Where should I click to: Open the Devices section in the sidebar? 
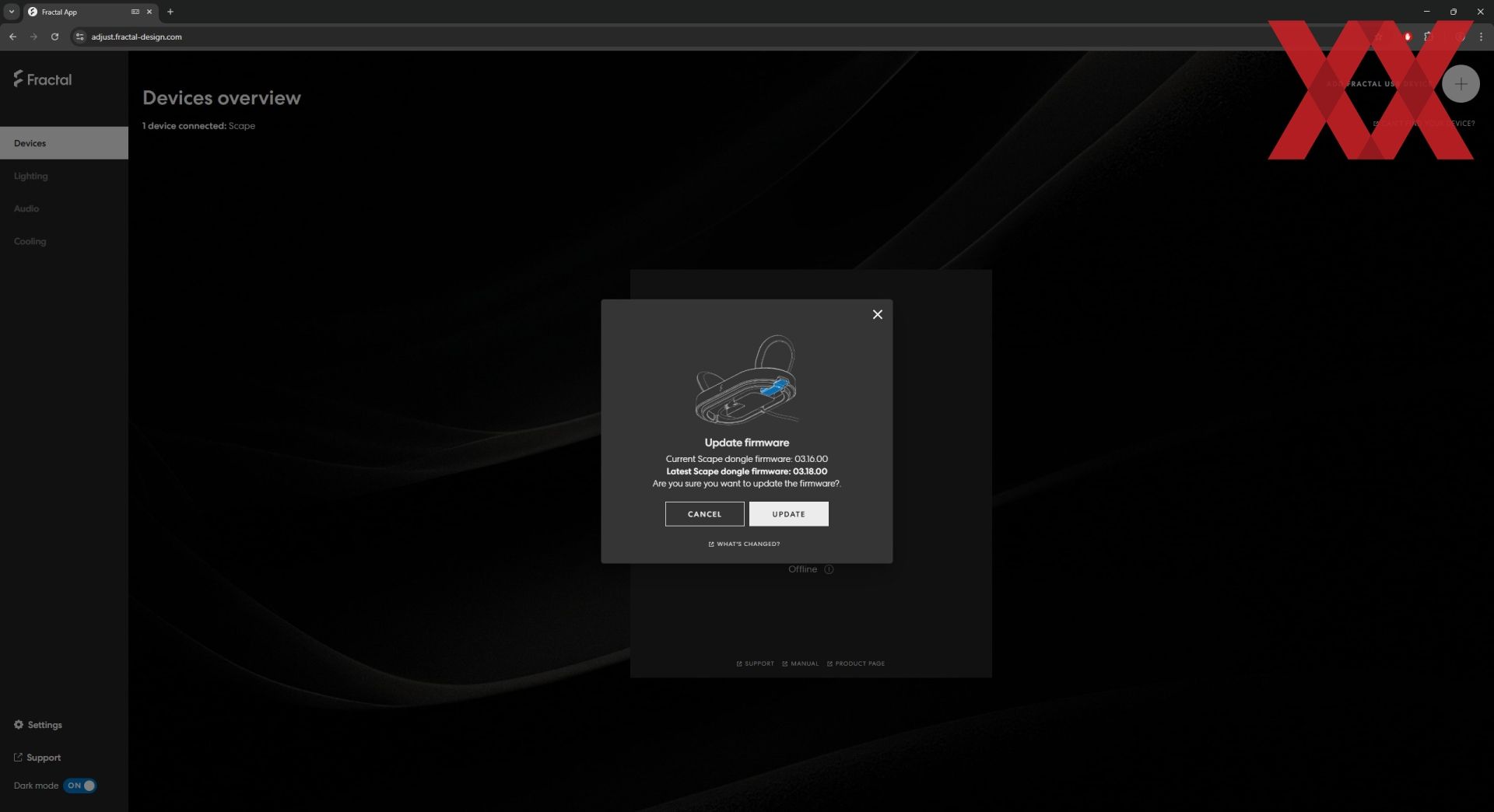pos(64,143)
